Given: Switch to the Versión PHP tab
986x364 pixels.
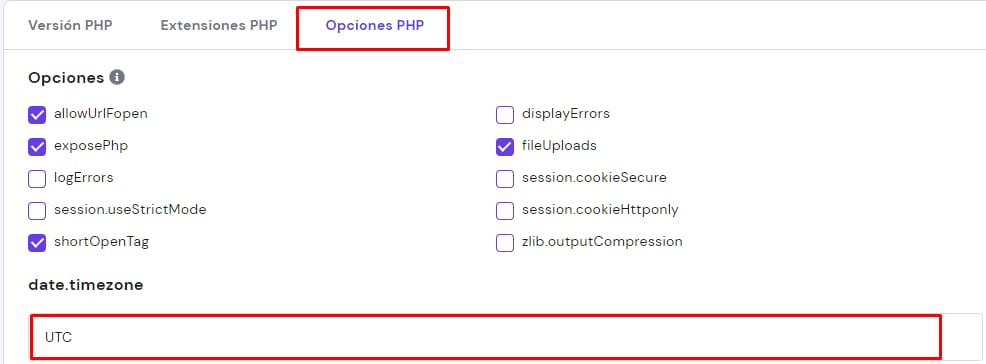Looking at the screenshot, I should [x=70, y=26].
